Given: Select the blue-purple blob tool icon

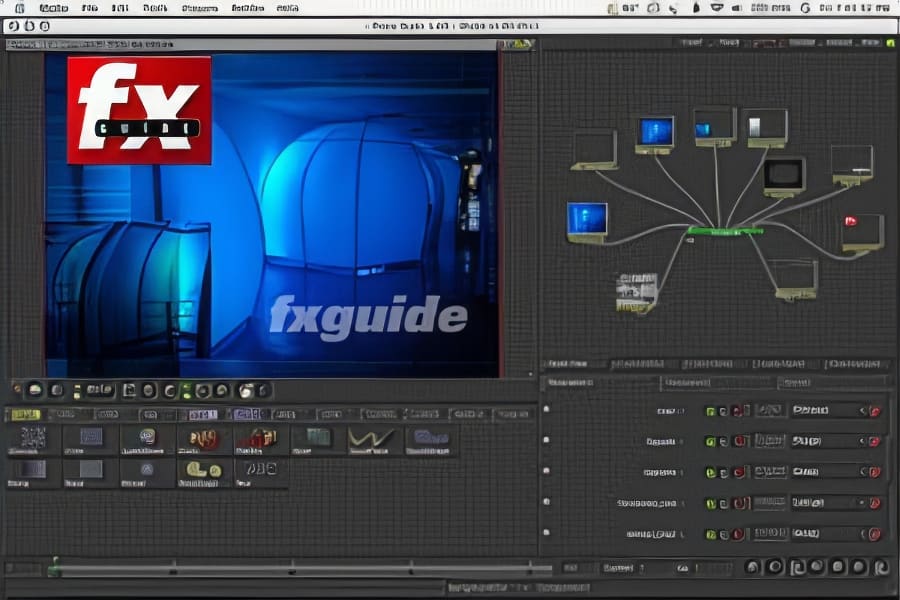Looking at the screenshot, I should click(430, 439).
